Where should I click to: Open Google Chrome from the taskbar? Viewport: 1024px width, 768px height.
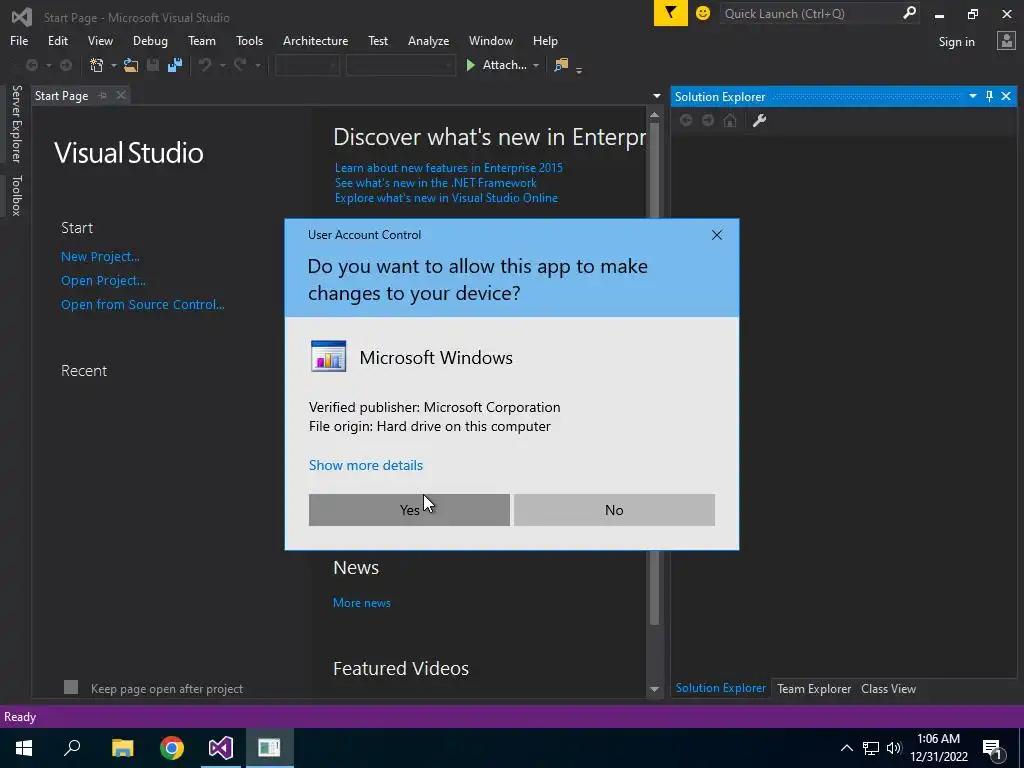click(x=172, y=748)
